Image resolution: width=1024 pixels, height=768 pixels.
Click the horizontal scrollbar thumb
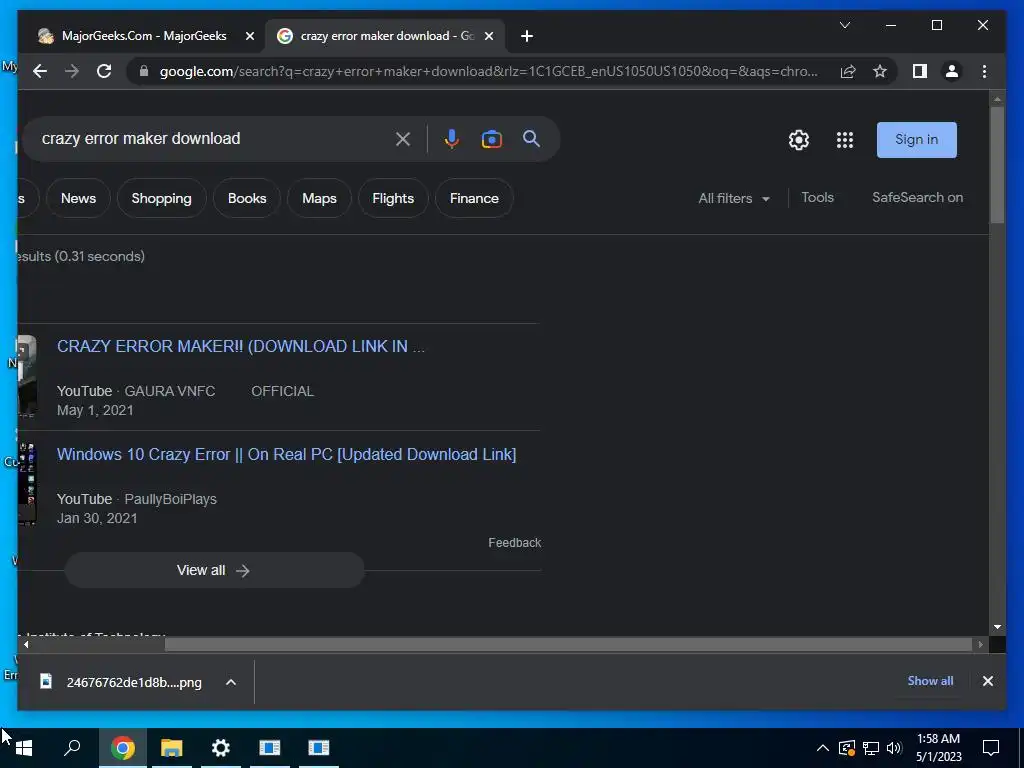(569, 645)
